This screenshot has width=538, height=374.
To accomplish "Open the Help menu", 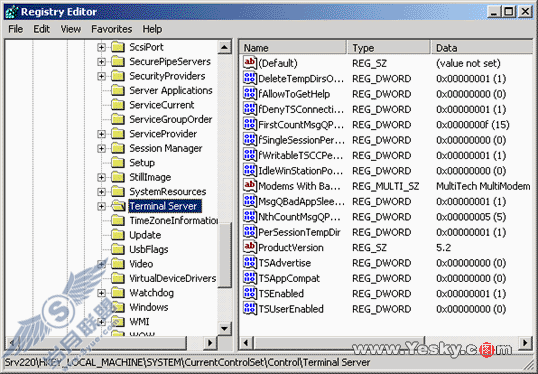I will (152, 29).
